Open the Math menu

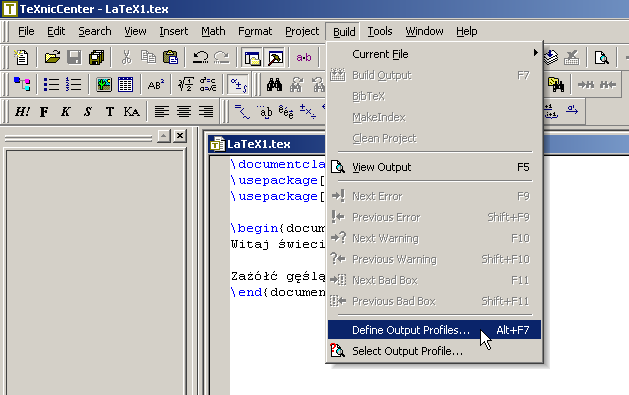pos(213,31)
